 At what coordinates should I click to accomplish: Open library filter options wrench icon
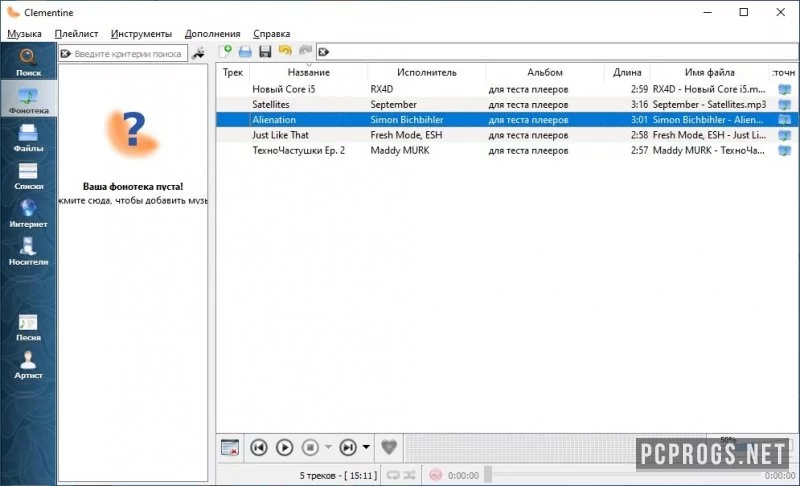click(x=198, y=53)
